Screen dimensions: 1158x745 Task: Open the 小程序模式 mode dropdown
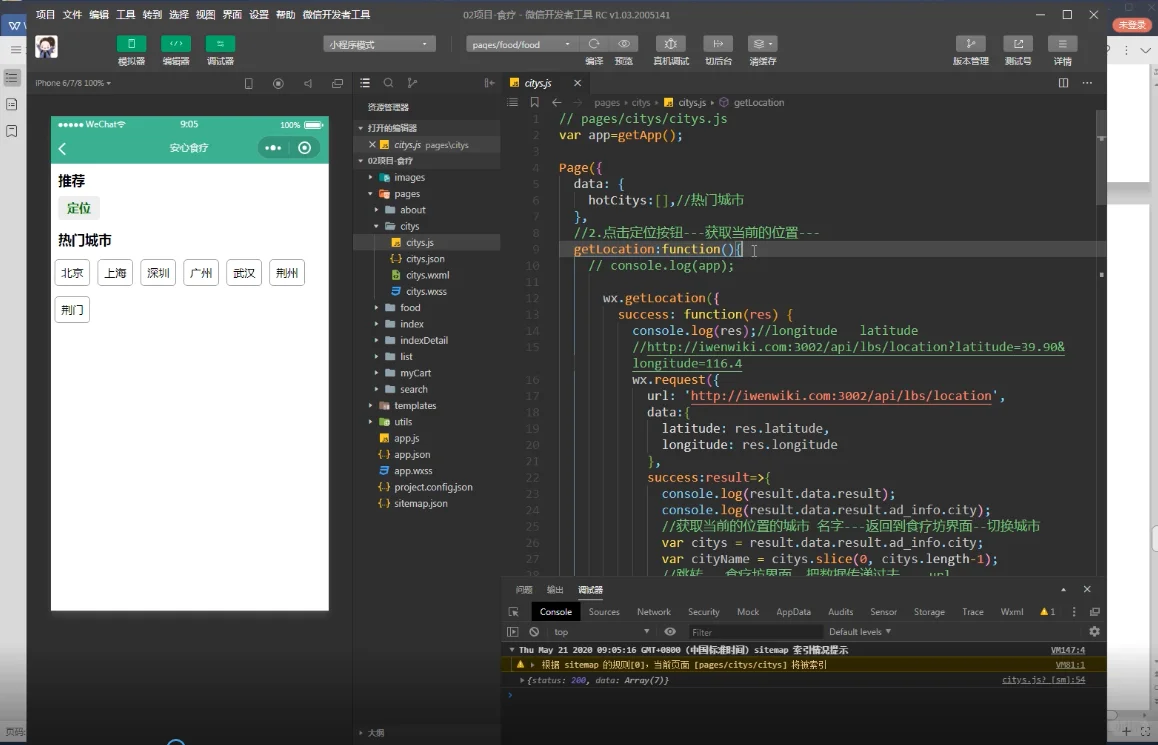379,44
